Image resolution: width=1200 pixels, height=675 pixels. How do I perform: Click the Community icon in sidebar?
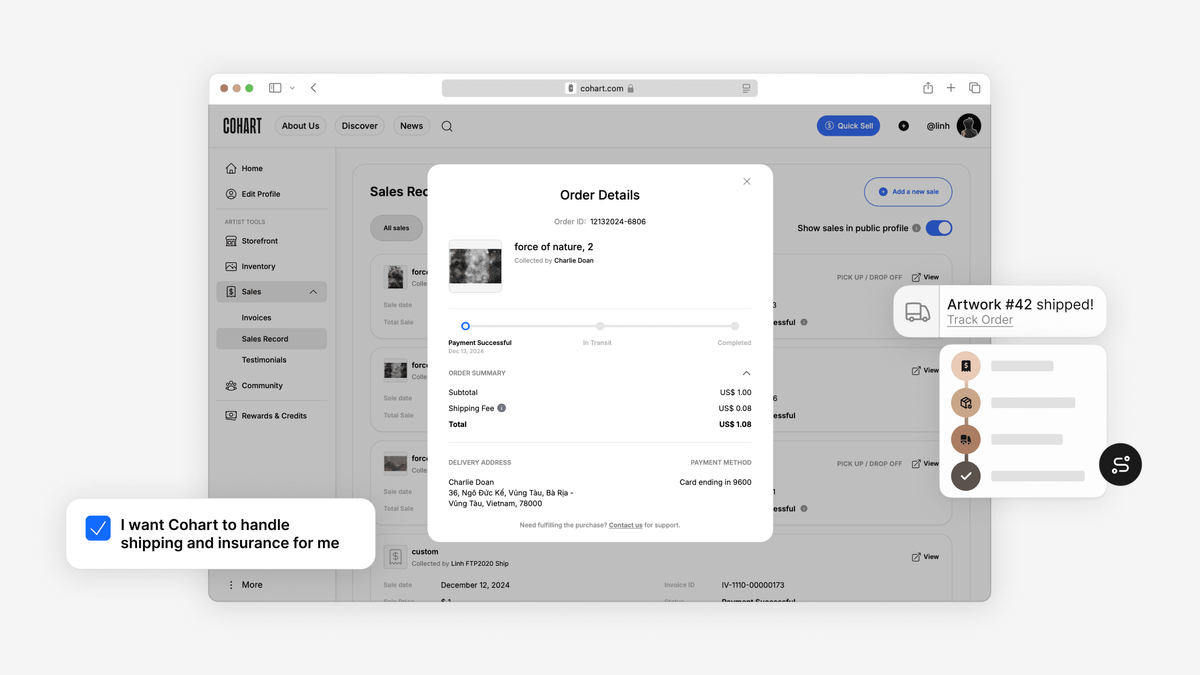tap(231, 385)
